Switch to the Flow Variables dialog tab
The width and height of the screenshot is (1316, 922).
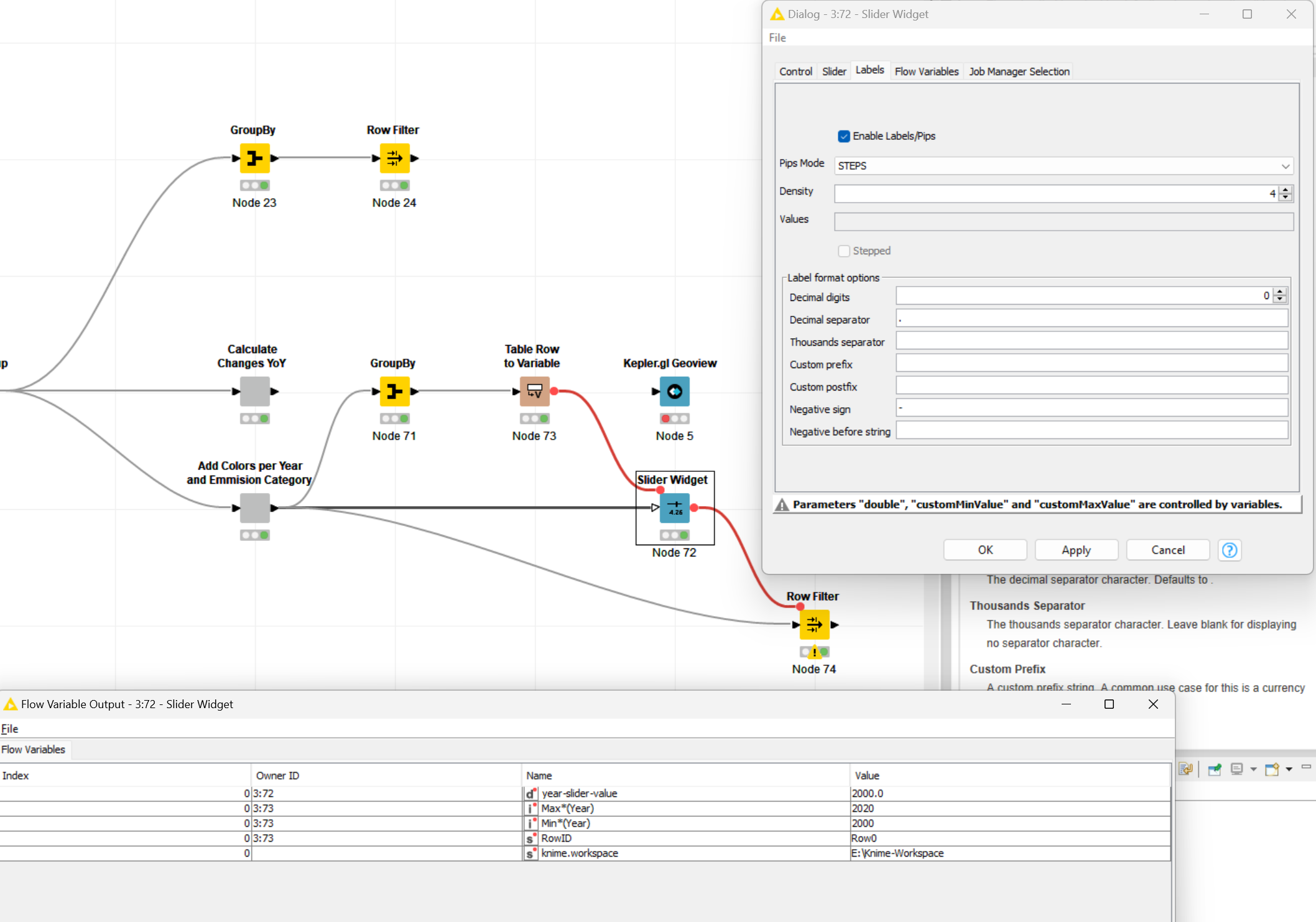(927, 72)
